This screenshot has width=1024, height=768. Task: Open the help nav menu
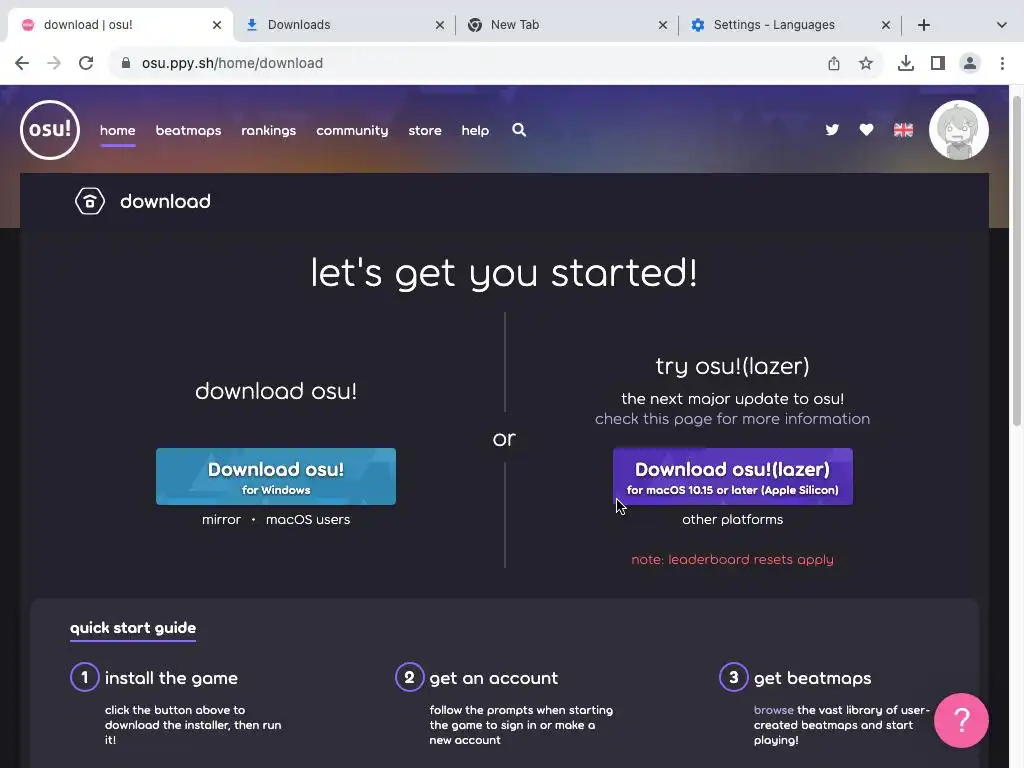(x=475, y=131)
